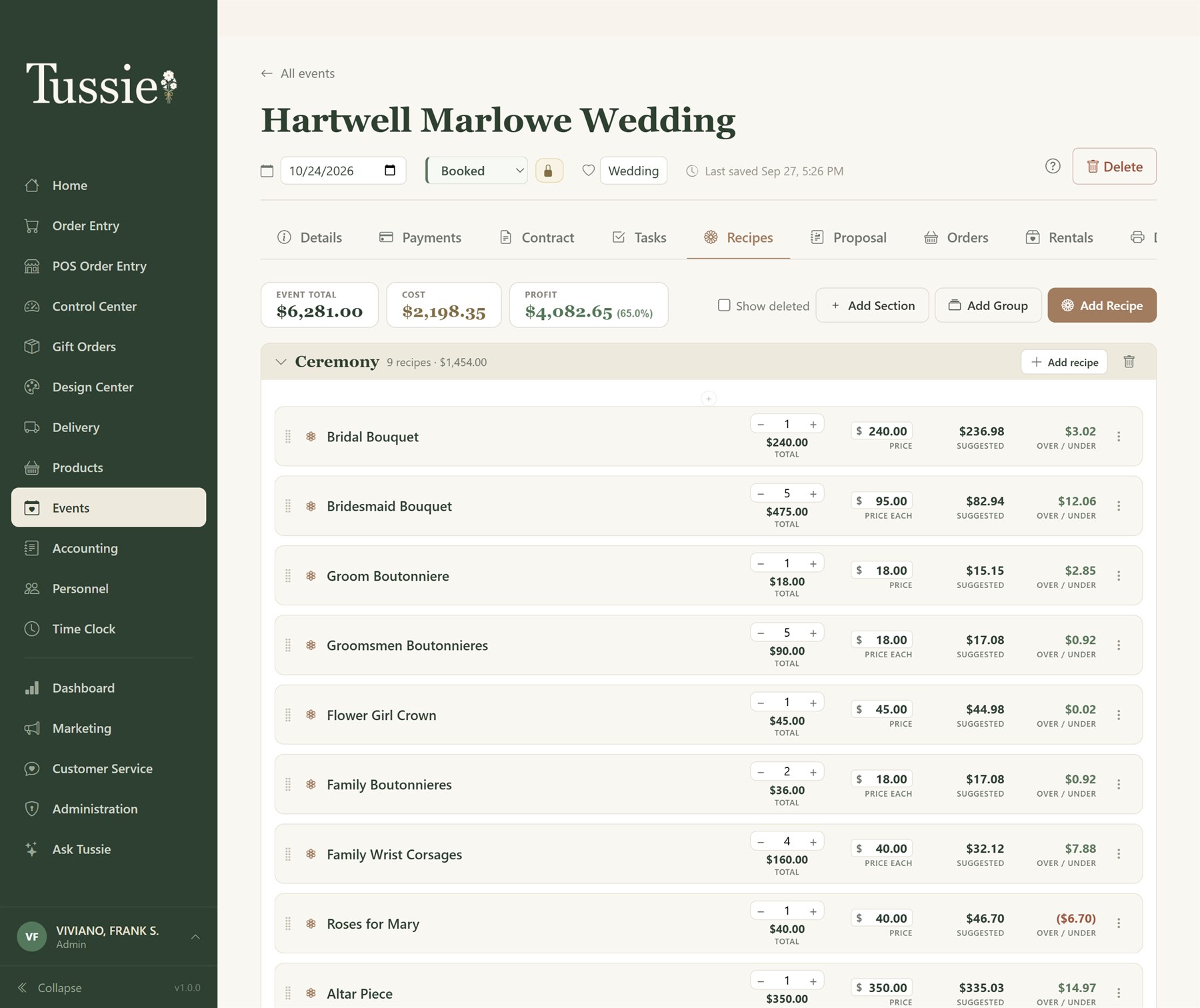Open Family Wrist Corsages row options
Screen dimensions: 1200x1008
click(x=1119, y=854)
